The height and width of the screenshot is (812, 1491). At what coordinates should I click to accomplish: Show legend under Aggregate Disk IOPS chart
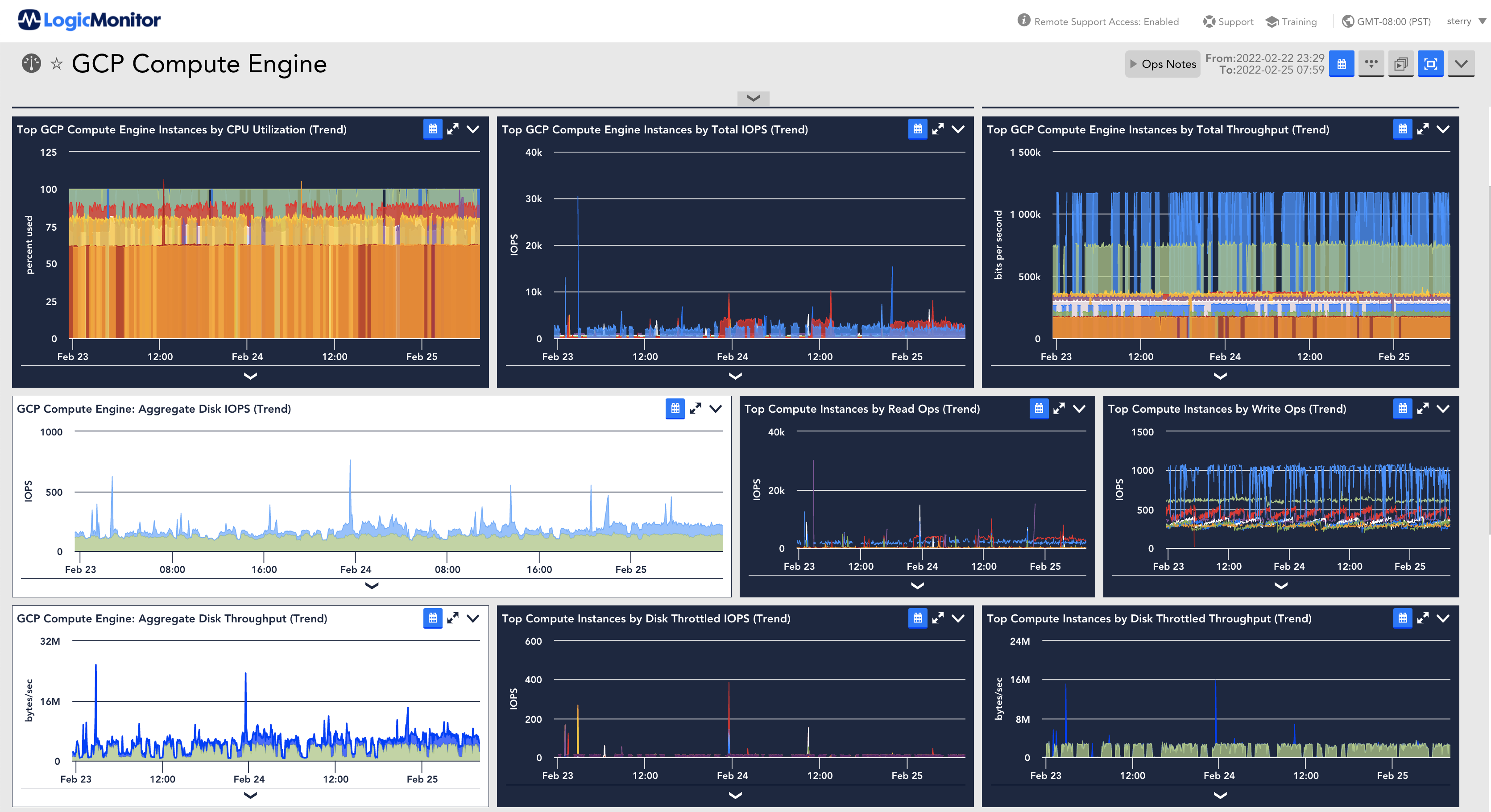coord(372,586)
